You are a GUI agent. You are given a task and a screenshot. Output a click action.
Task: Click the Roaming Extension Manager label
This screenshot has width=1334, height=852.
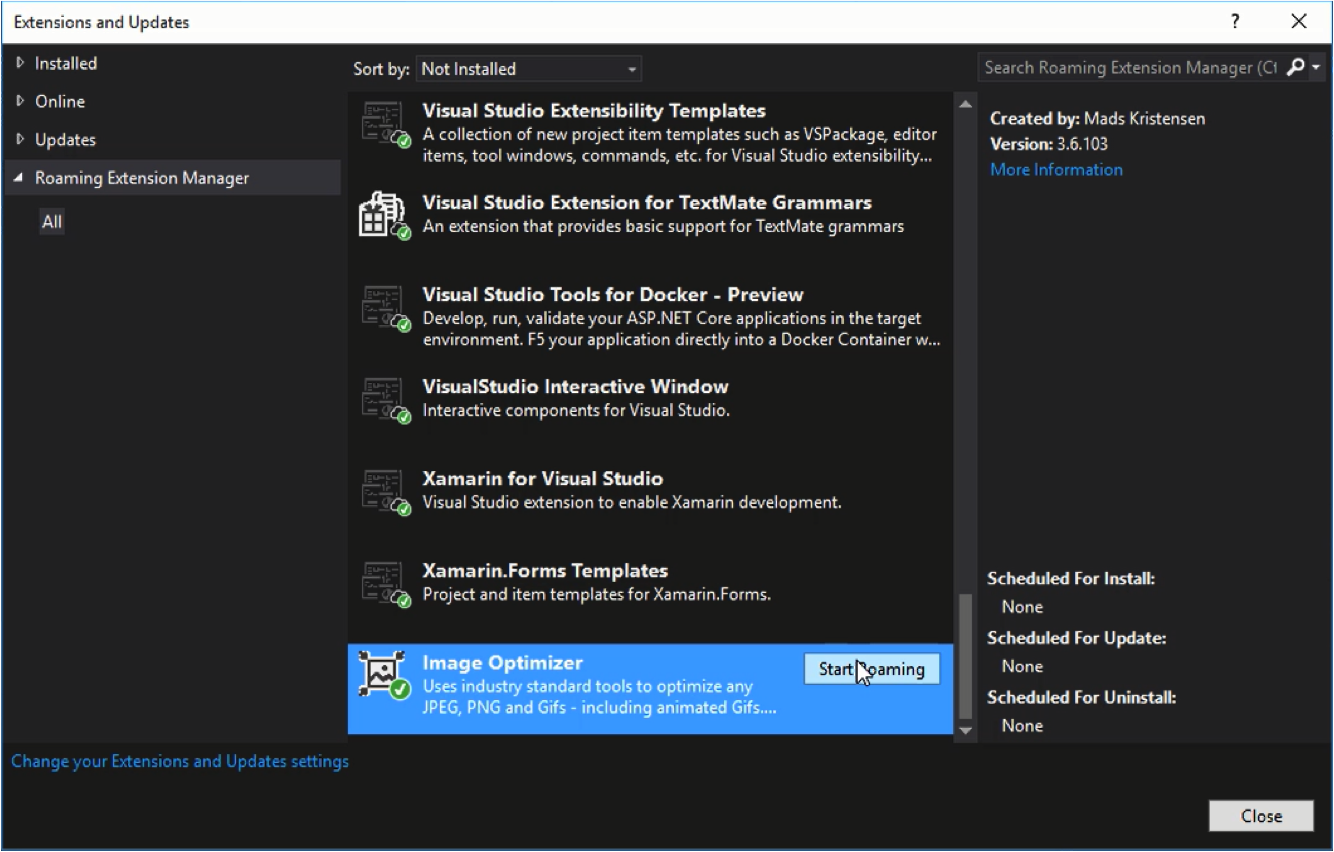click(142, 178)
